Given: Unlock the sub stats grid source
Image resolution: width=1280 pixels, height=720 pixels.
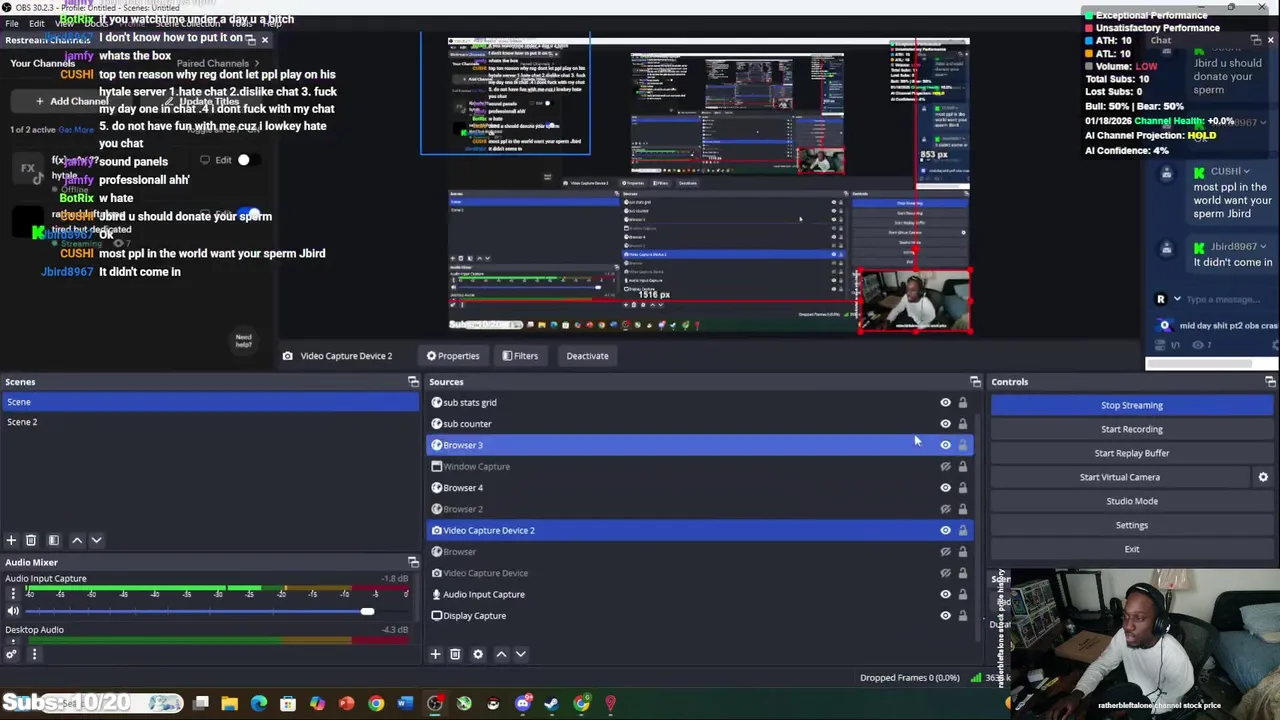Looking at the screenshot, I should pos(963,403).
